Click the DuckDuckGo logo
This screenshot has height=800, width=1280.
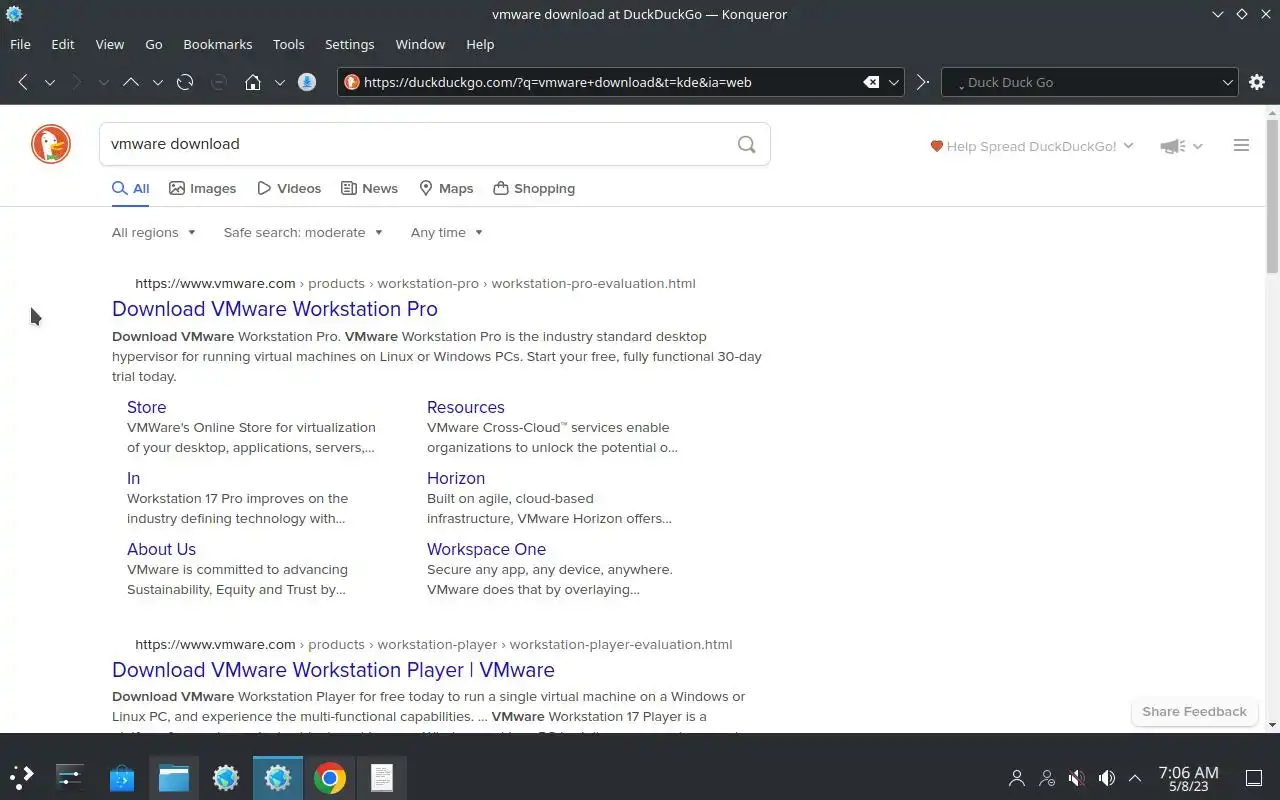[x=51, y=144]
